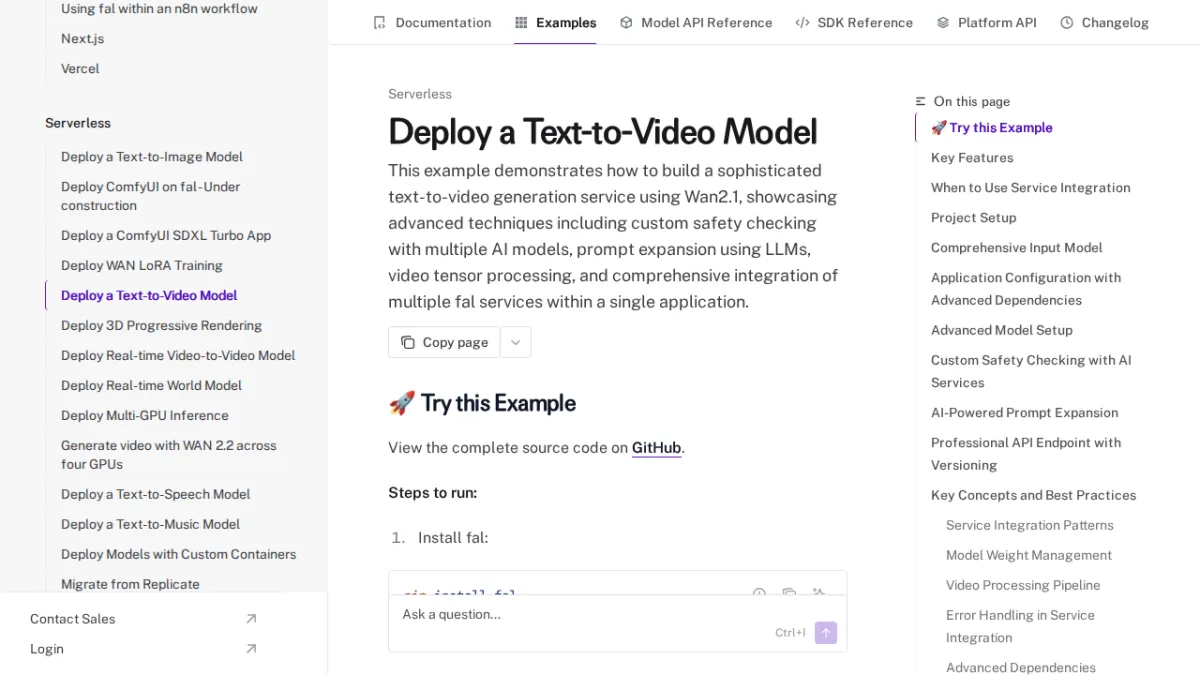Jump to Key Concepts and Best Practices

1033,495
